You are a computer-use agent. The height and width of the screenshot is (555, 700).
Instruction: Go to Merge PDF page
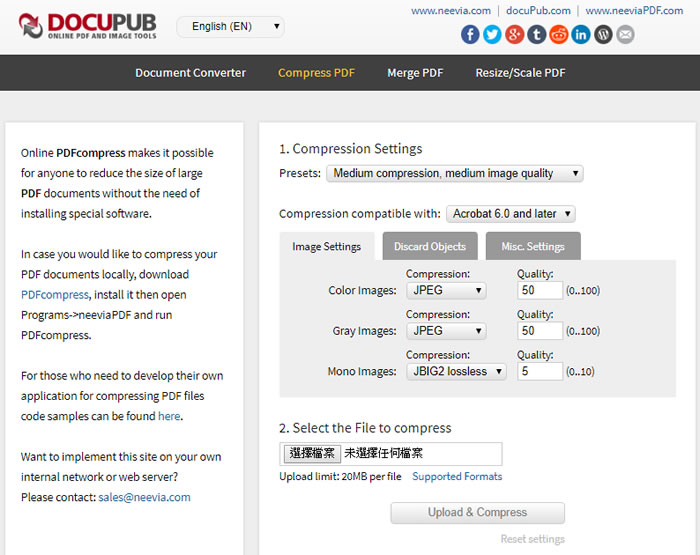click(415, 73)
